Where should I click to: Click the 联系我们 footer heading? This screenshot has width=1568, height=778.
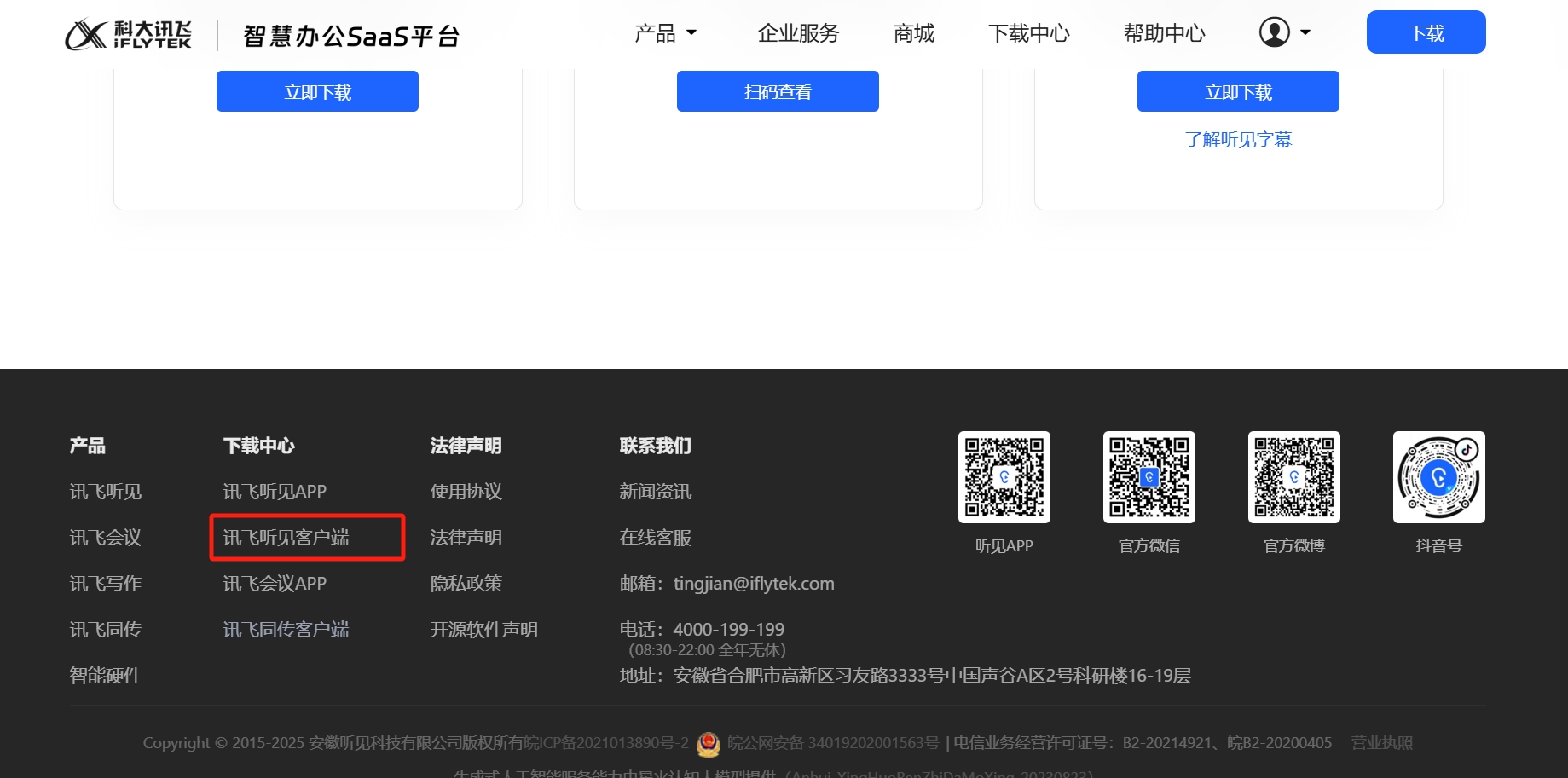656,446
